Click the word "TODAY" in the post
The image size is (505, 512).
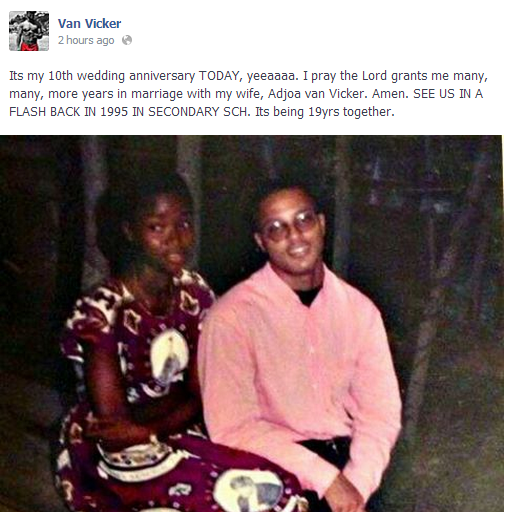219,76
